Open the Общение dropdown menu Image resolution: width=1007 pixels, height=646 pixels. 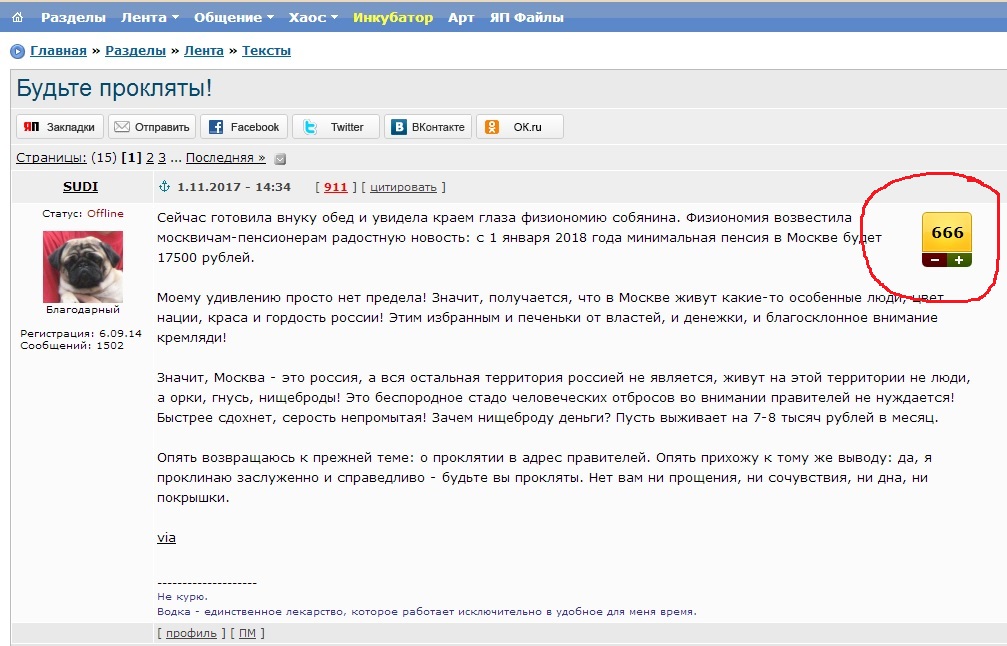(x=234, y=17)
